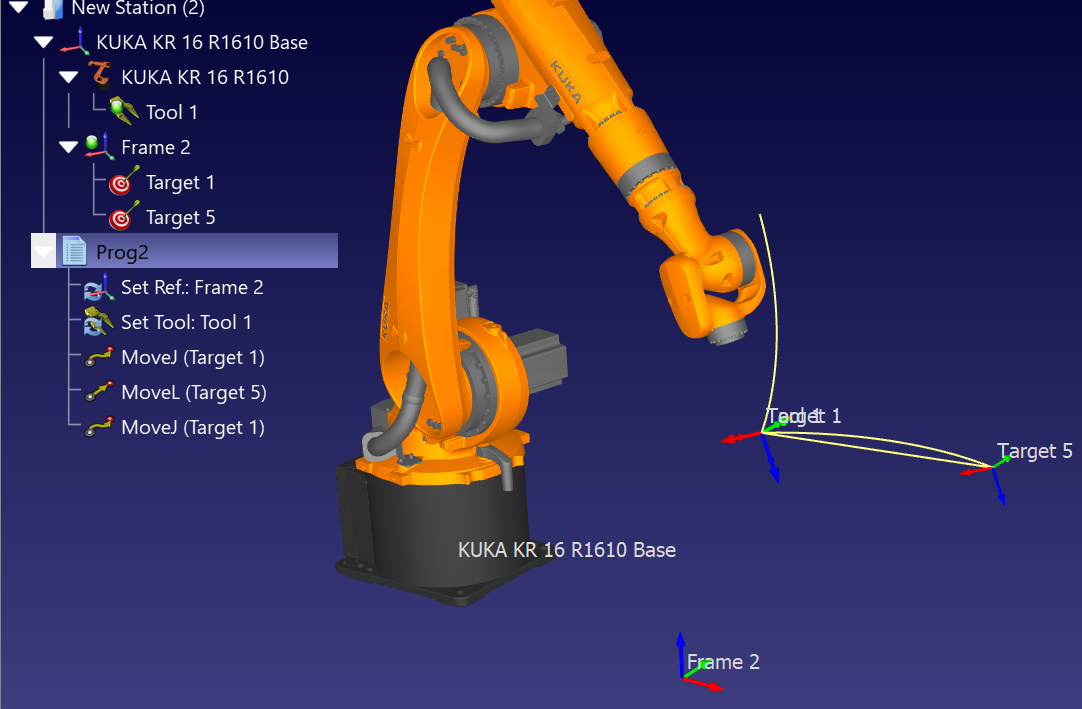Collapse the Frame 2 tree node
Screen dimensions: 1082x709
coord(68,147)
